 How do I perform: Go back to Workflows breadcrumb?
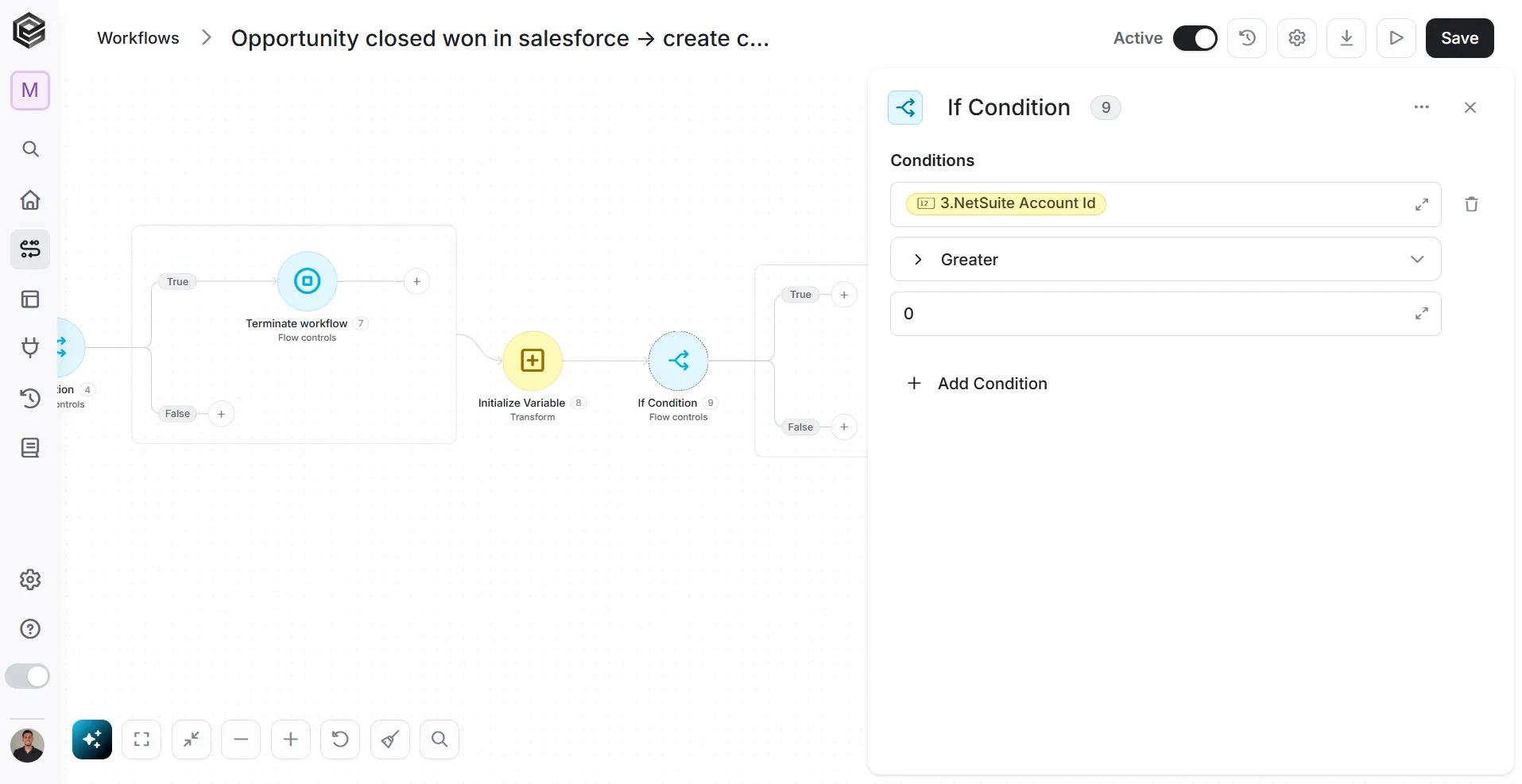coord(138,38)
